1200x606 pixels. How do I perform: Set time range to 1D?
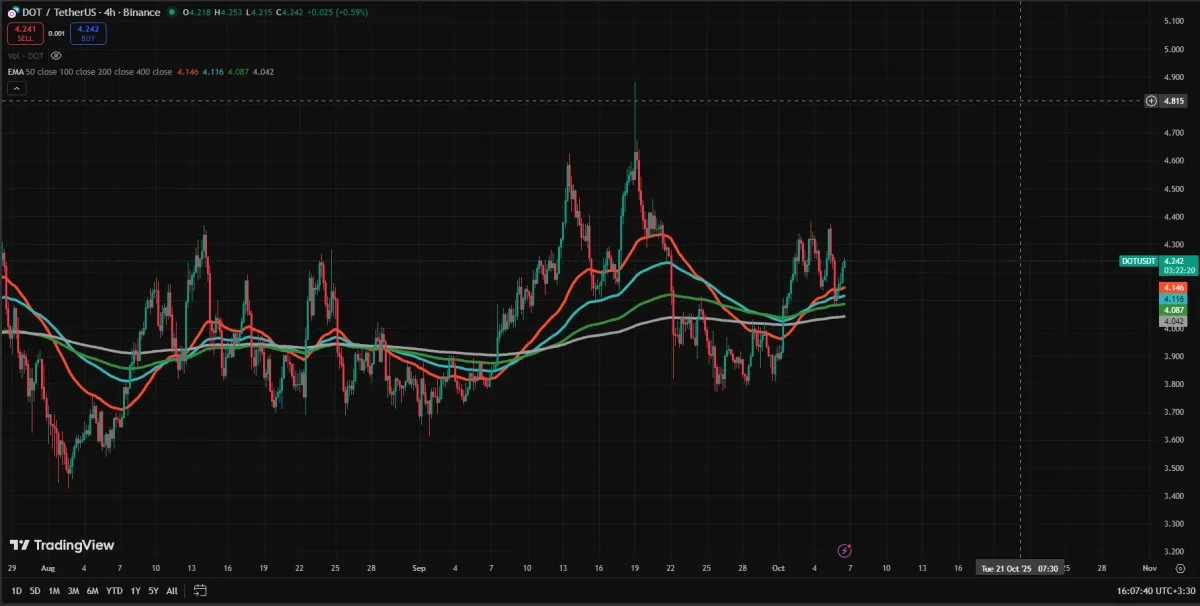[16, 590]
